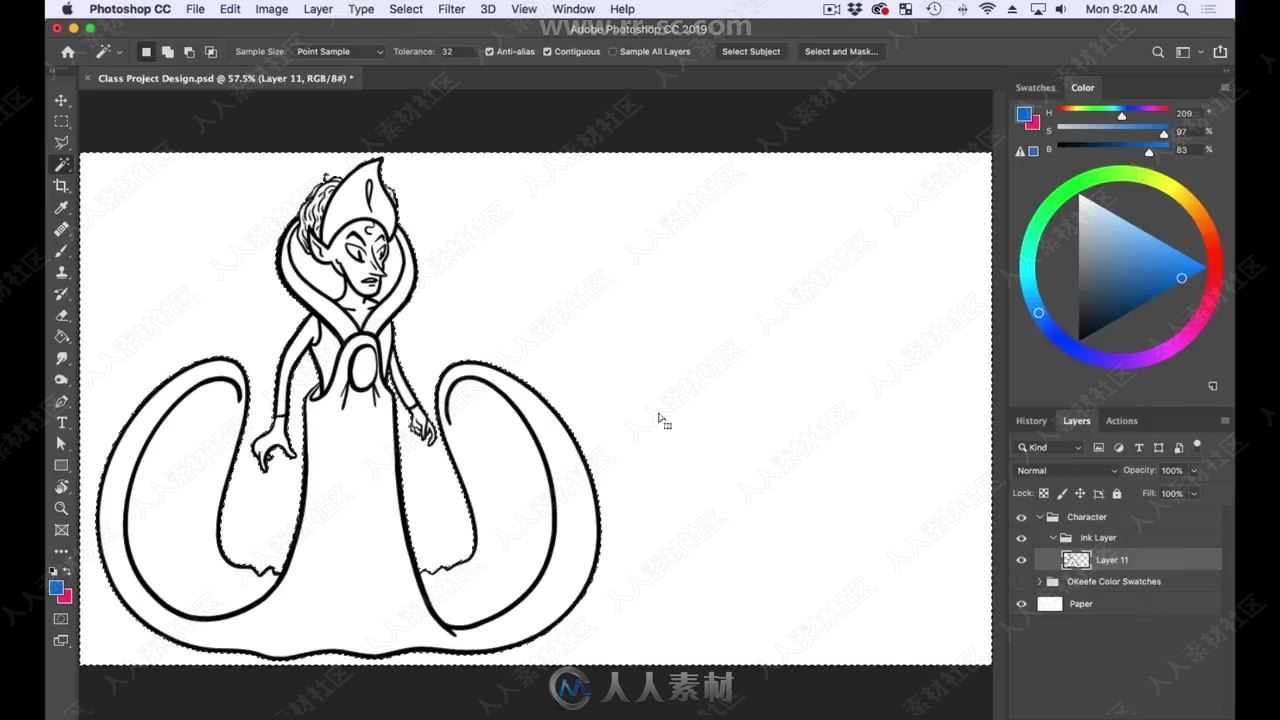Open the Select menu
Screen dimensions: 1280x720
[405, 9]
